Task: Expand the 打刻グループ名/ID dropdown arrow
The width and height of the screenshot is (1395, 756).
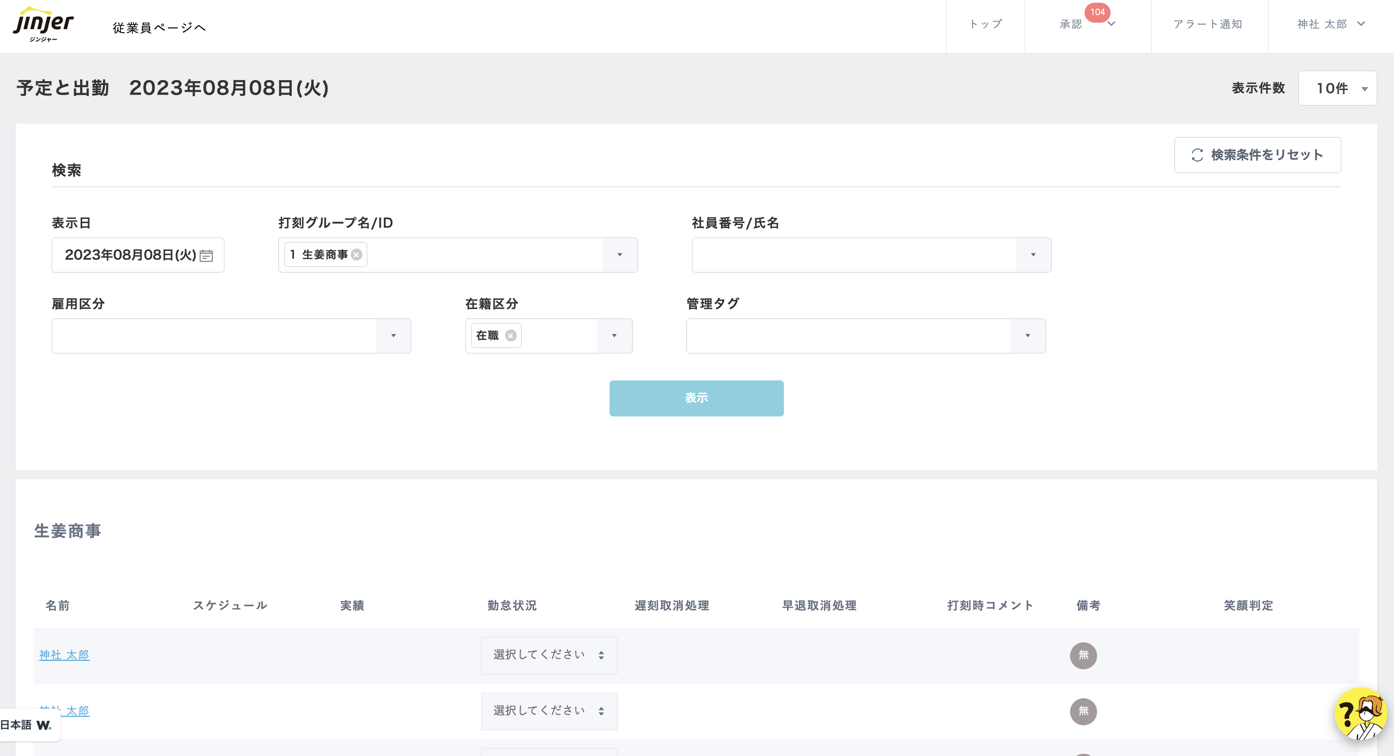Action: pyautogui.click(x=620, y=255)
